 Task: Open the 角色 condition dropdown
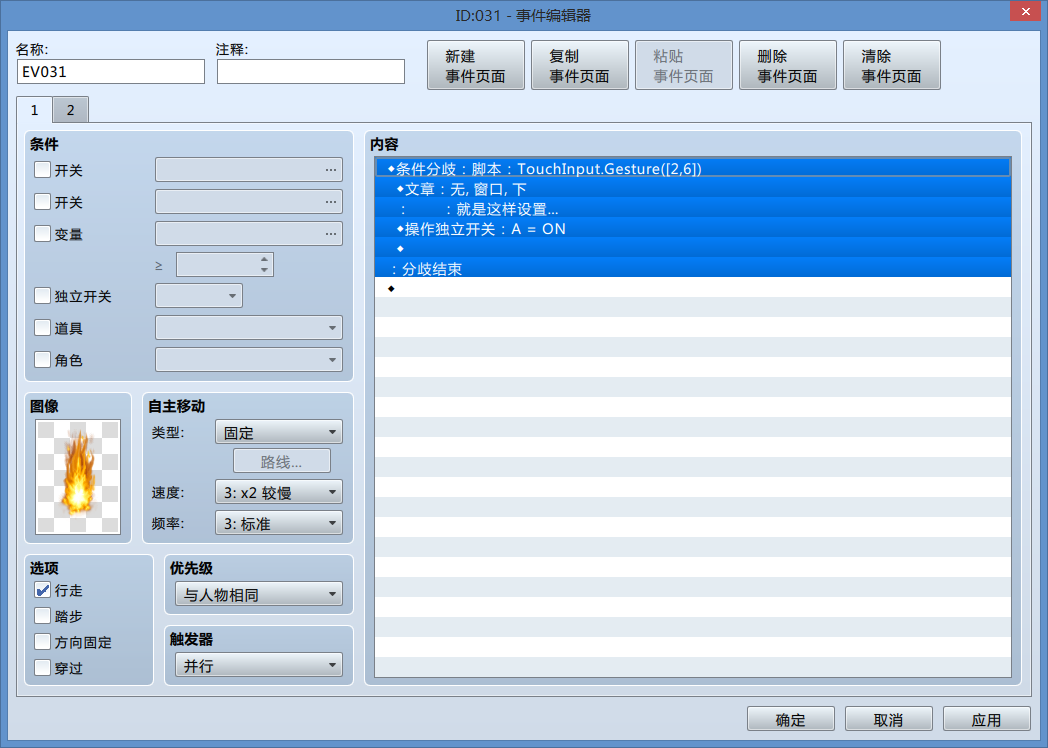point(249,360)
